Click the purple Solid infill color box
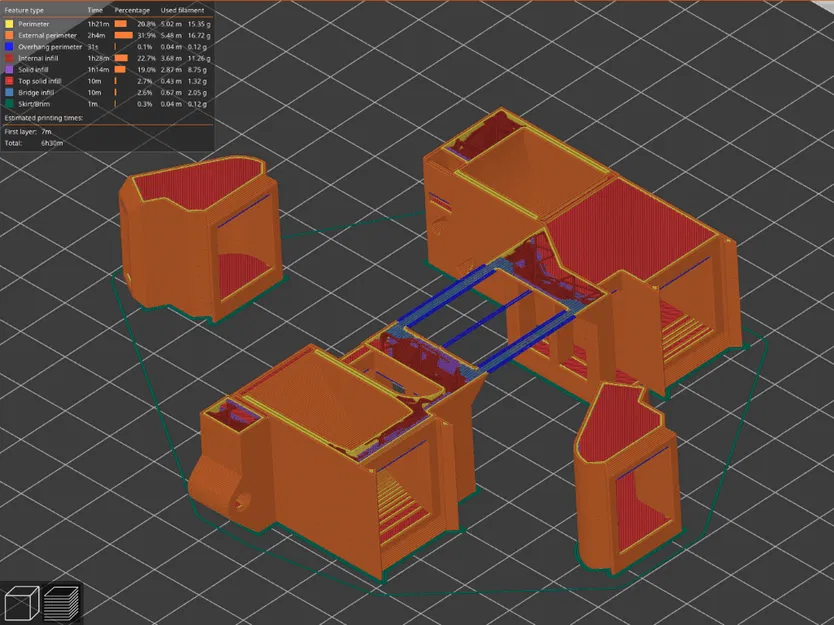 click(x=8, y=69)
